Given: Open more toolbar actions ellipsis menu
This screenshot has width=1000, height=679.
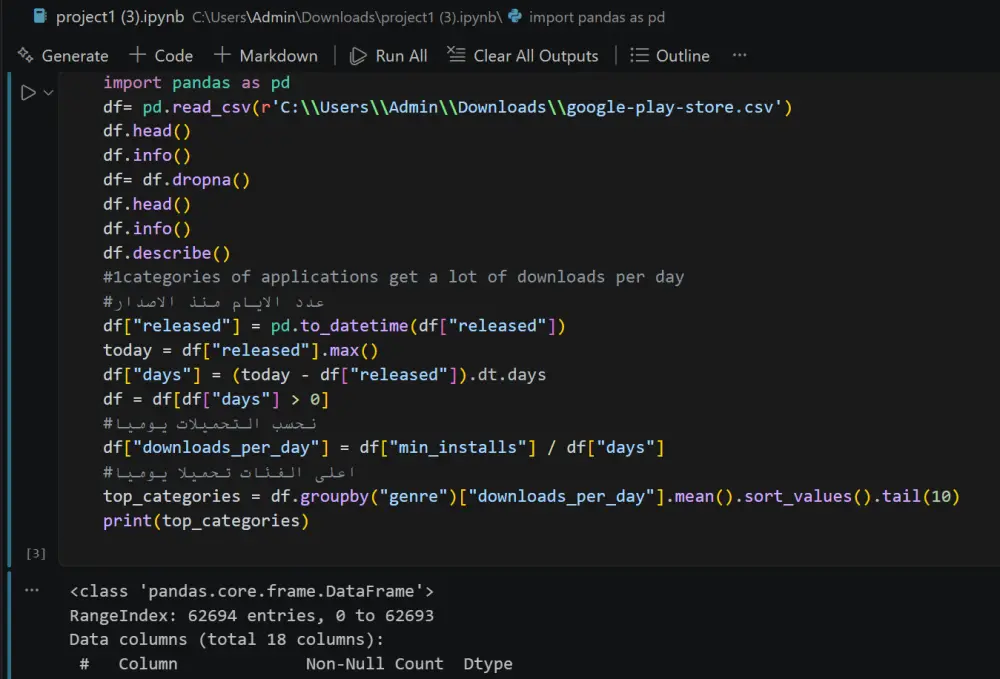Looking at the screenshot, I should point(739,55).
